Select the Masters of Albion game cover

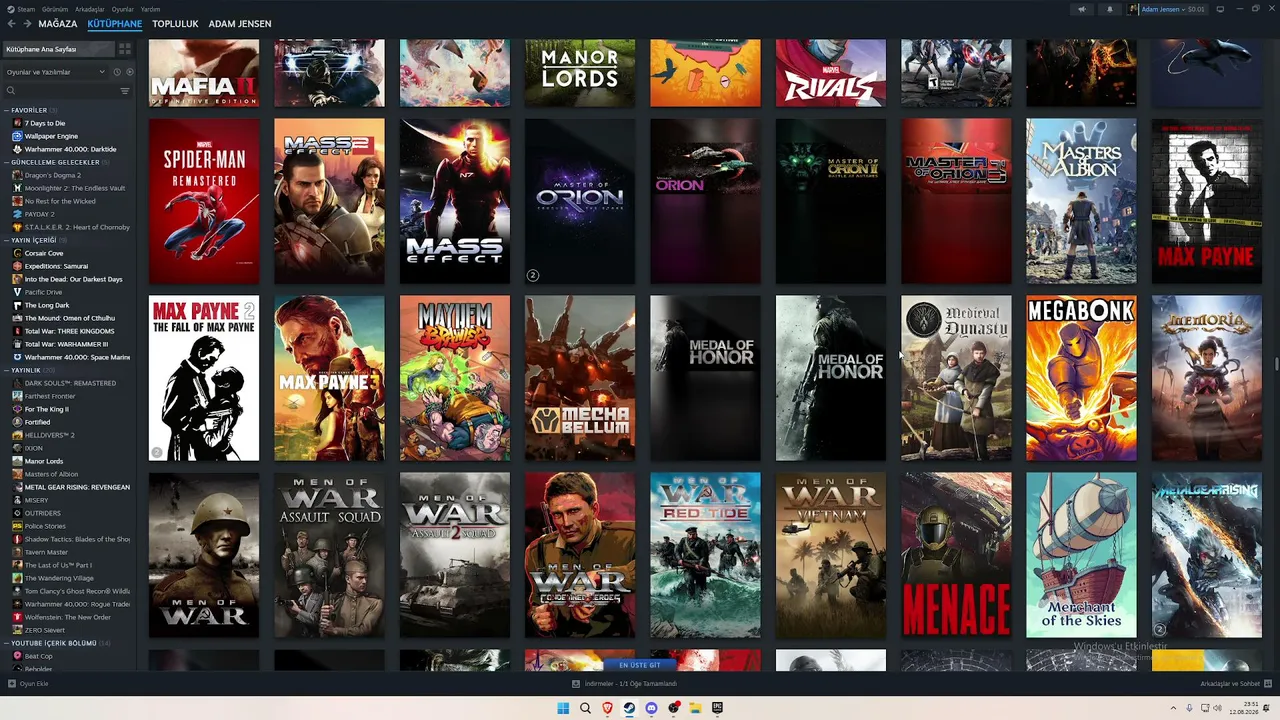tap(1081, 201)
